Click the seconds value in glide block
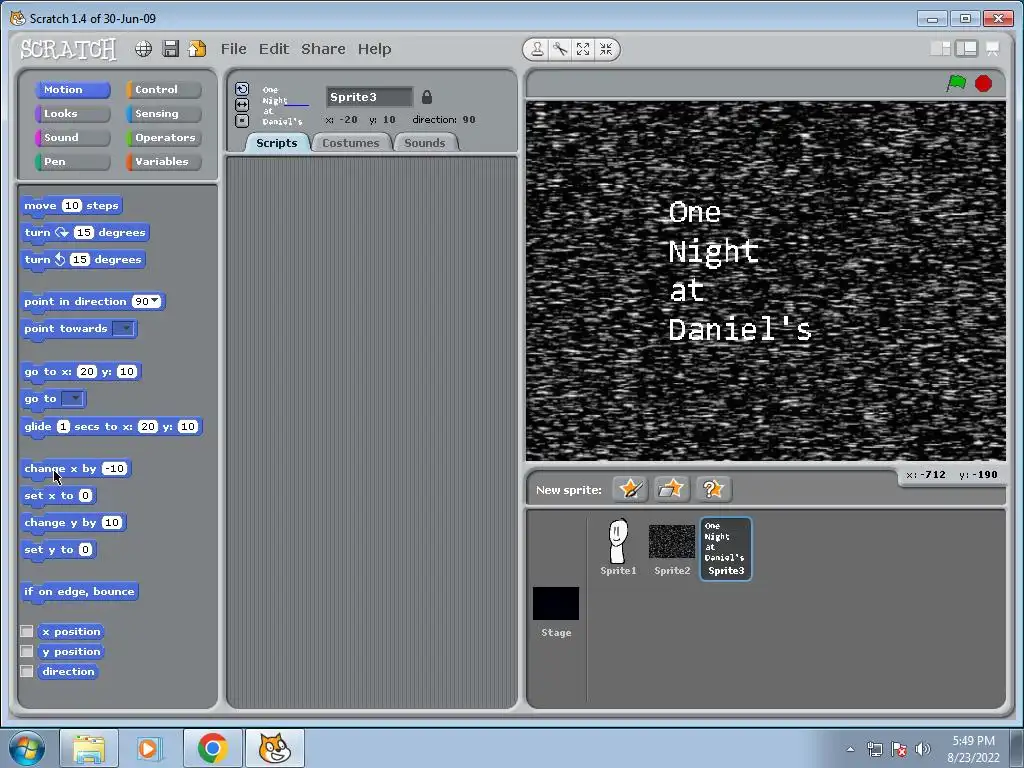 [63, 426]
